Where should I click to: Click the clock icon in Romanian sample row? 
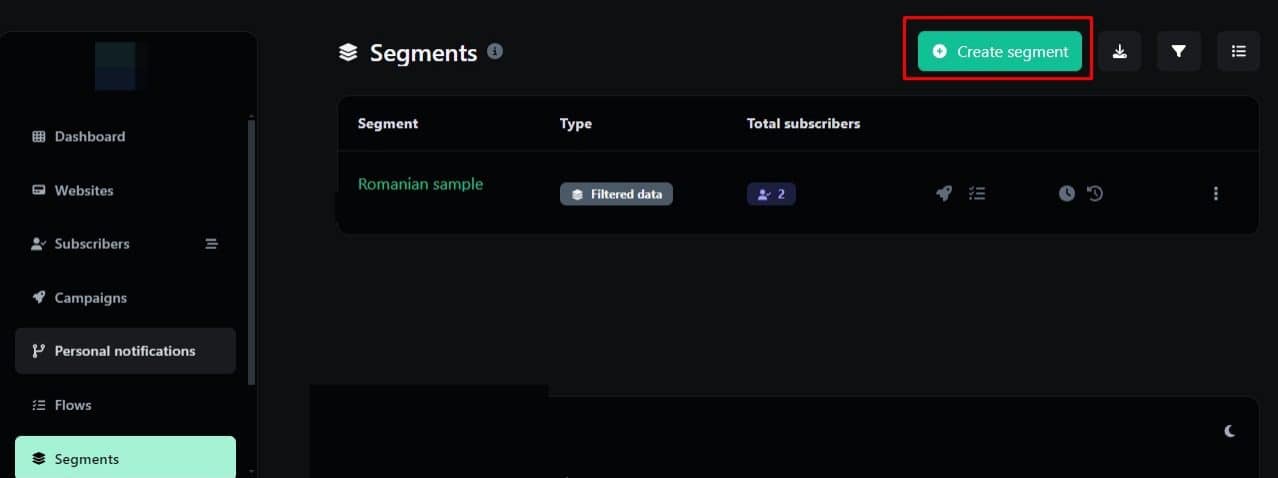point(1067,194)
